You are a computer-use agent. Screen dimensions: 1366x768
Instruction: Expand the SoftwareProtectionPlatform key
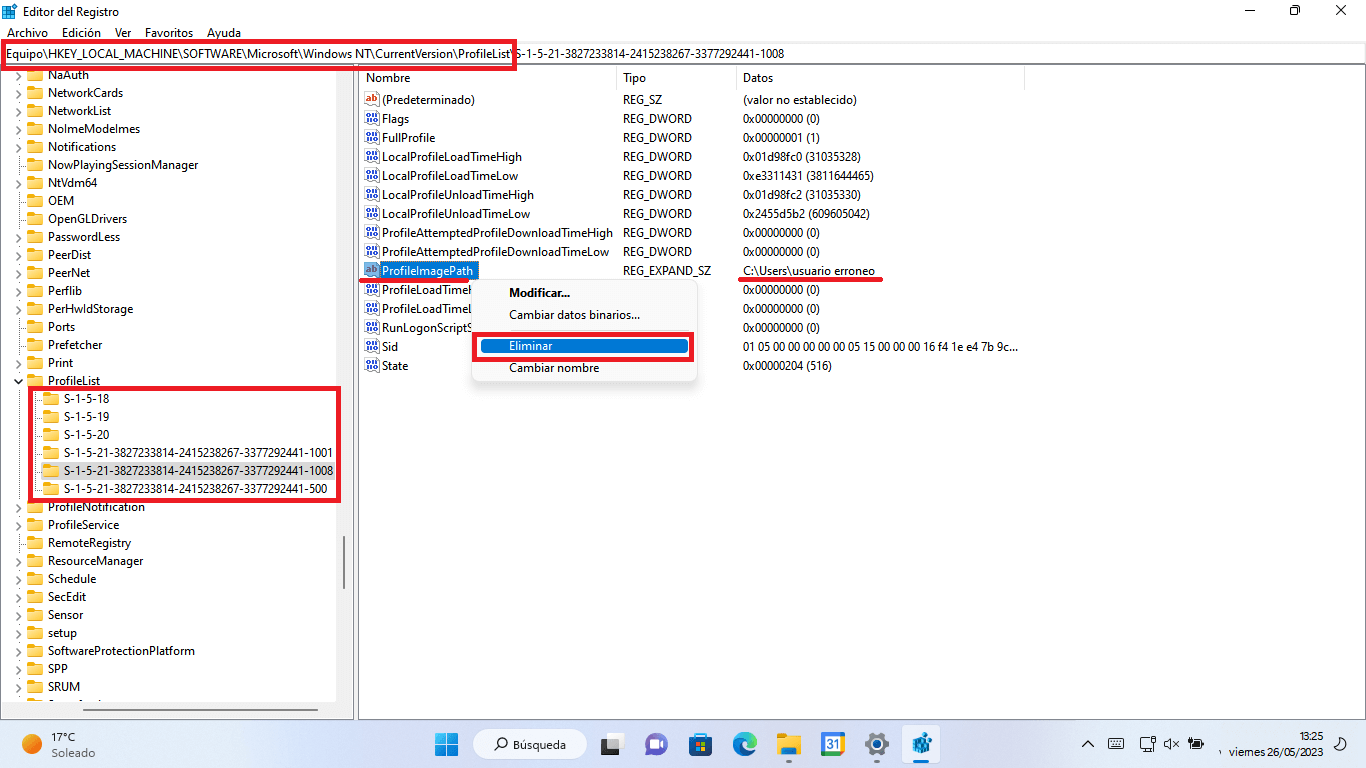tap(18, 651)
